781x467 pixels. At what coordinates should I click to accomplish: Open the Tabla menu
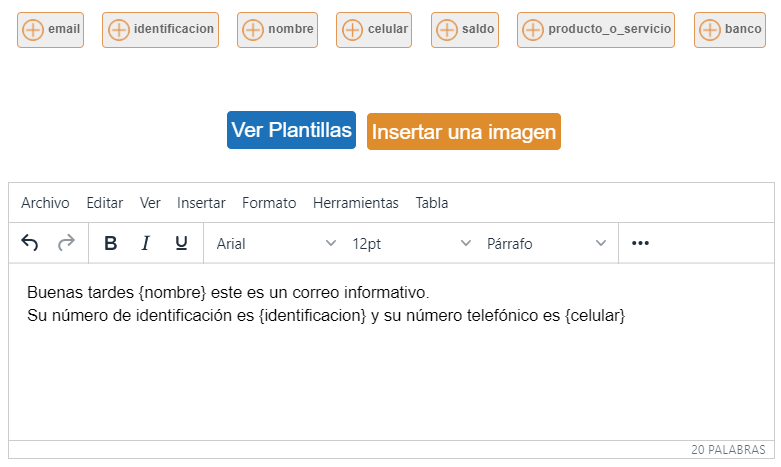click(x=432, y=203)
